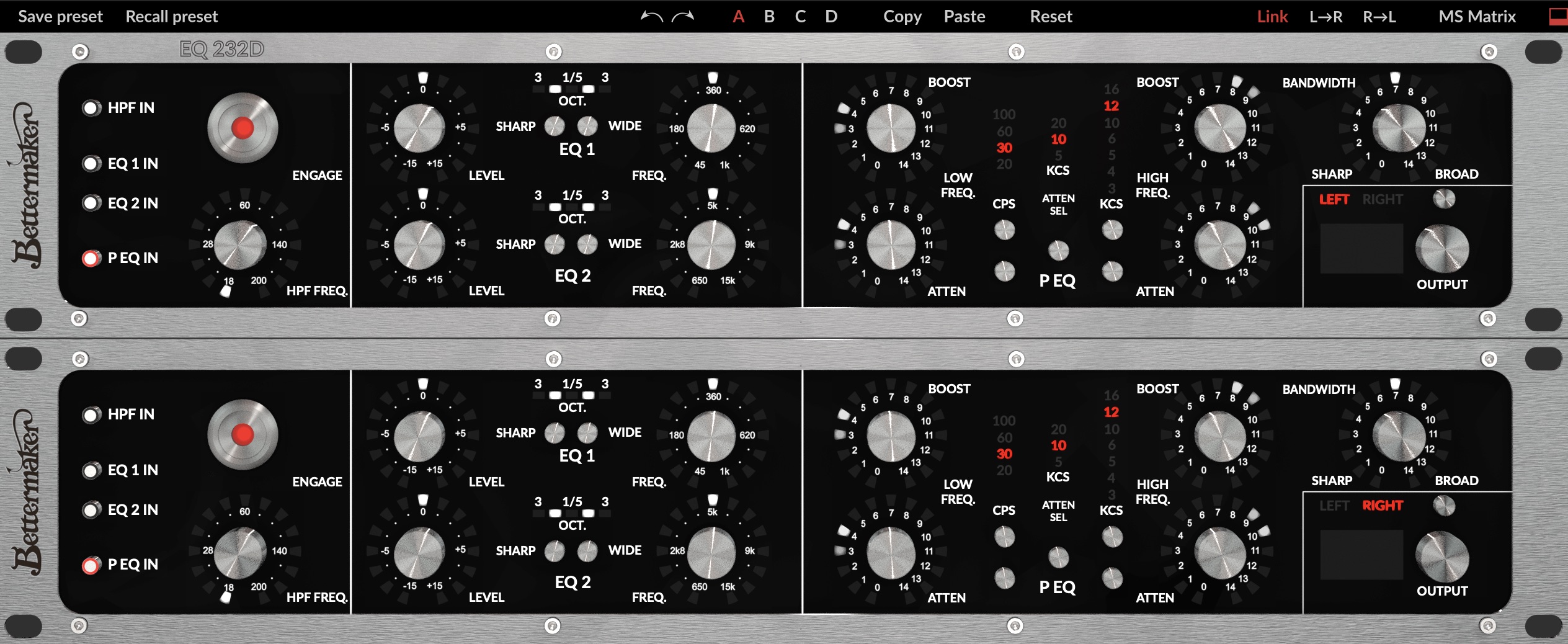This screenshot has height=644, width=1568.
Task: Toggle EQ 2 IN on top unit
Action: tap(91, 203)
